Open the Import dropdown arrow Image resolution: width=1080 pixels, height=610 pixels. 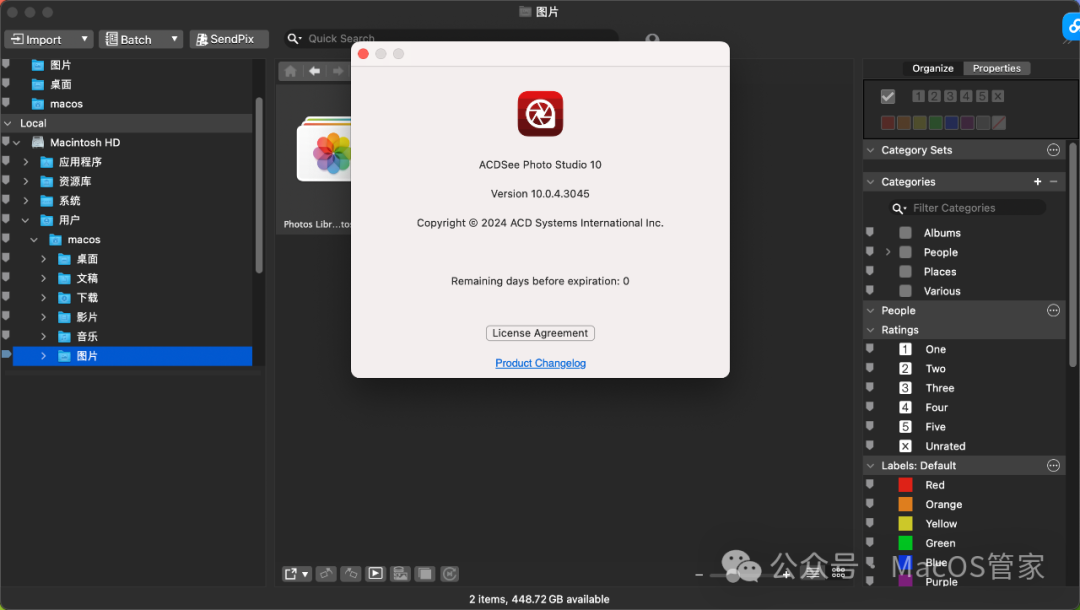(84, 39)
